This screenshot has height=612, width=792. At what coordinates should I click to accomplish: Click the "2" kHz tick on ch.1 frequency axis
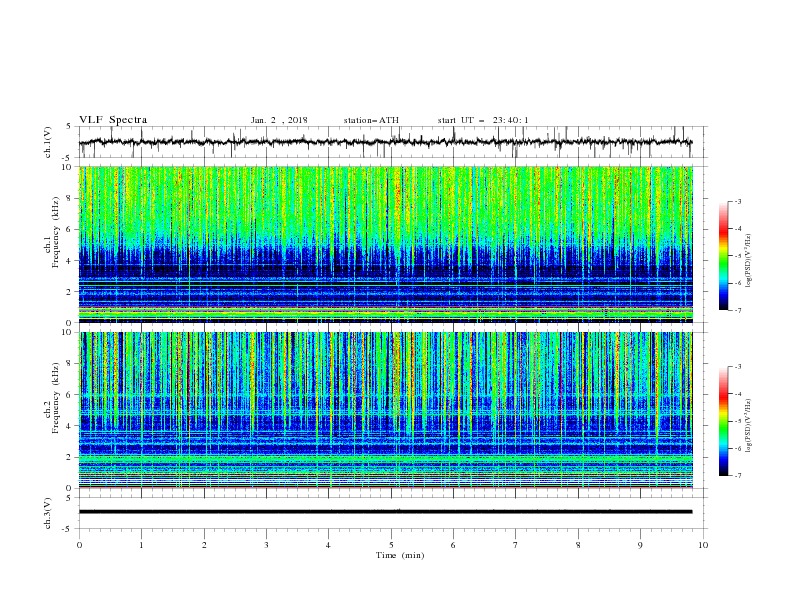click(x=71, y=291)
